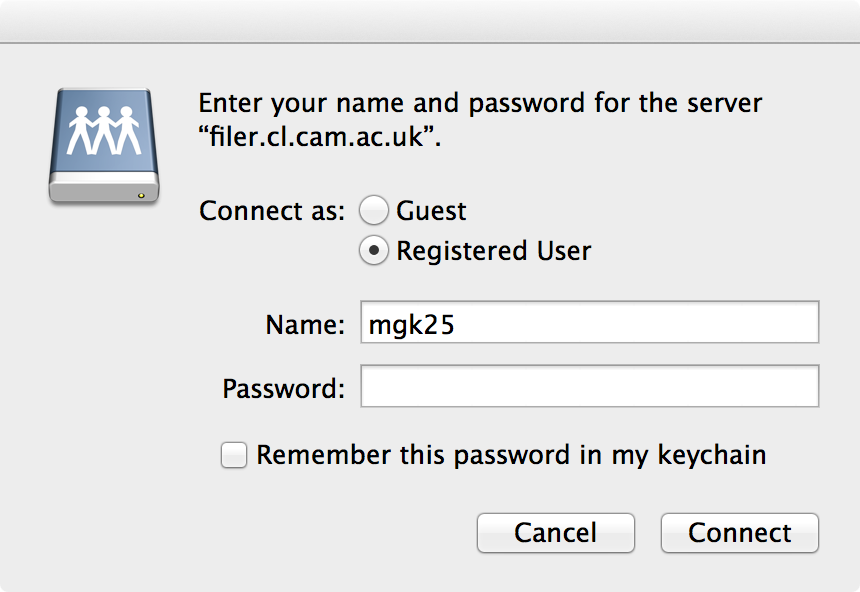The width and height of the screenshot is (860, 592).
Task: Select the Guest radio button
Action: point(374,211)
